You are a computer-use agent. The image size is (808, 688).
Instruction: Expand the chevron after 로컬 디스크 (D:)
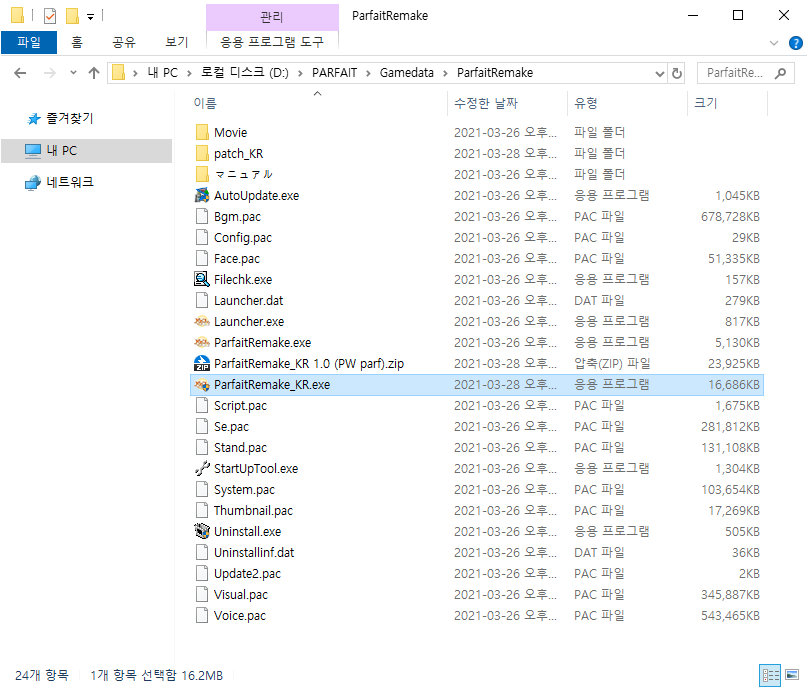point(300,73)
